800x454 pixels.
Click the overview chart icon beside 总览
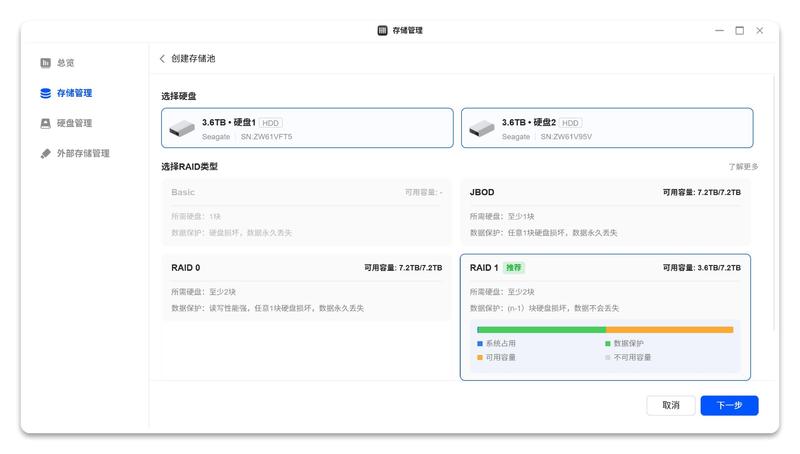(45, 63)
